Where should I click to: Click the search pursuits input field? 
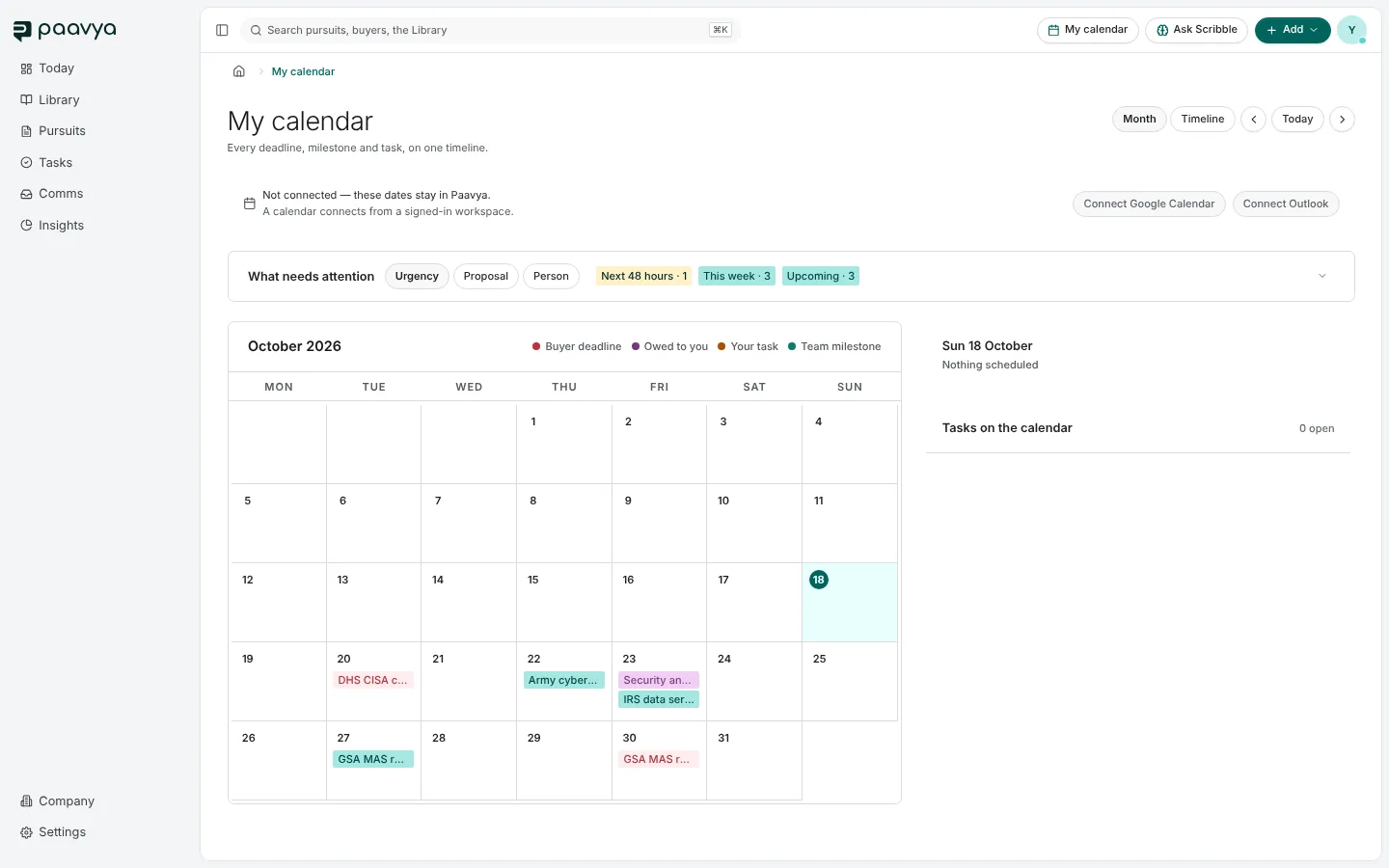point(490,30)
